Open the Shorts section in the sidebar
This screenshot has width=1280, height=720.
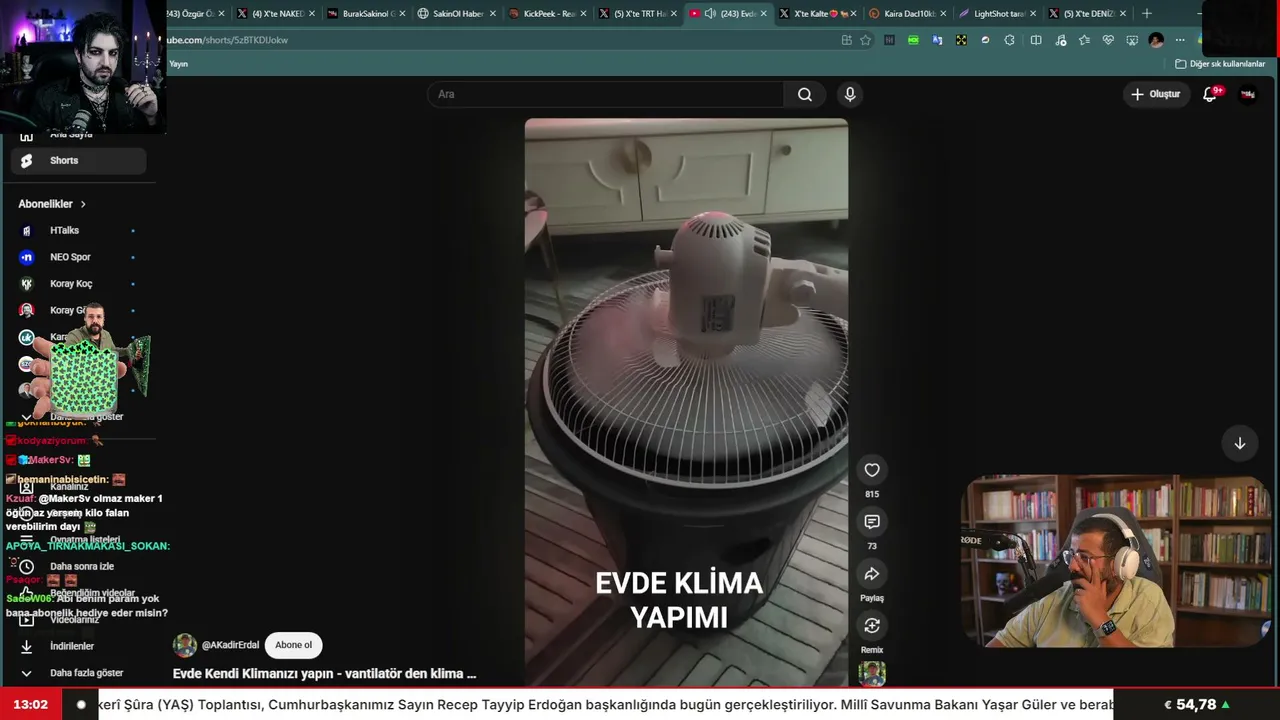pos(78,160)
